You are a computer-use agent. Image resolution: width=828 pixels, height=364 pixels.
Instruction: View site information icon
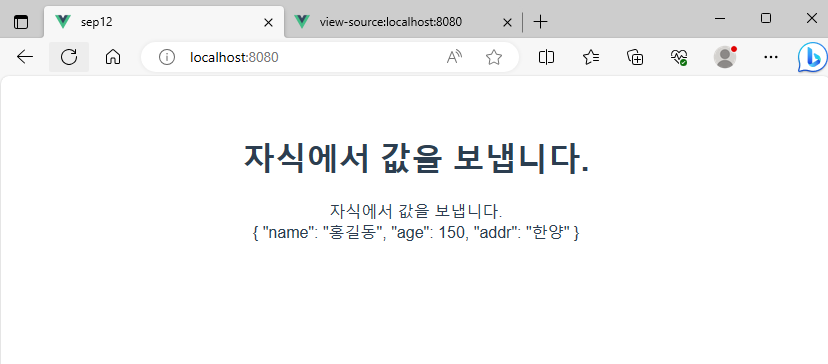[167, 57]
